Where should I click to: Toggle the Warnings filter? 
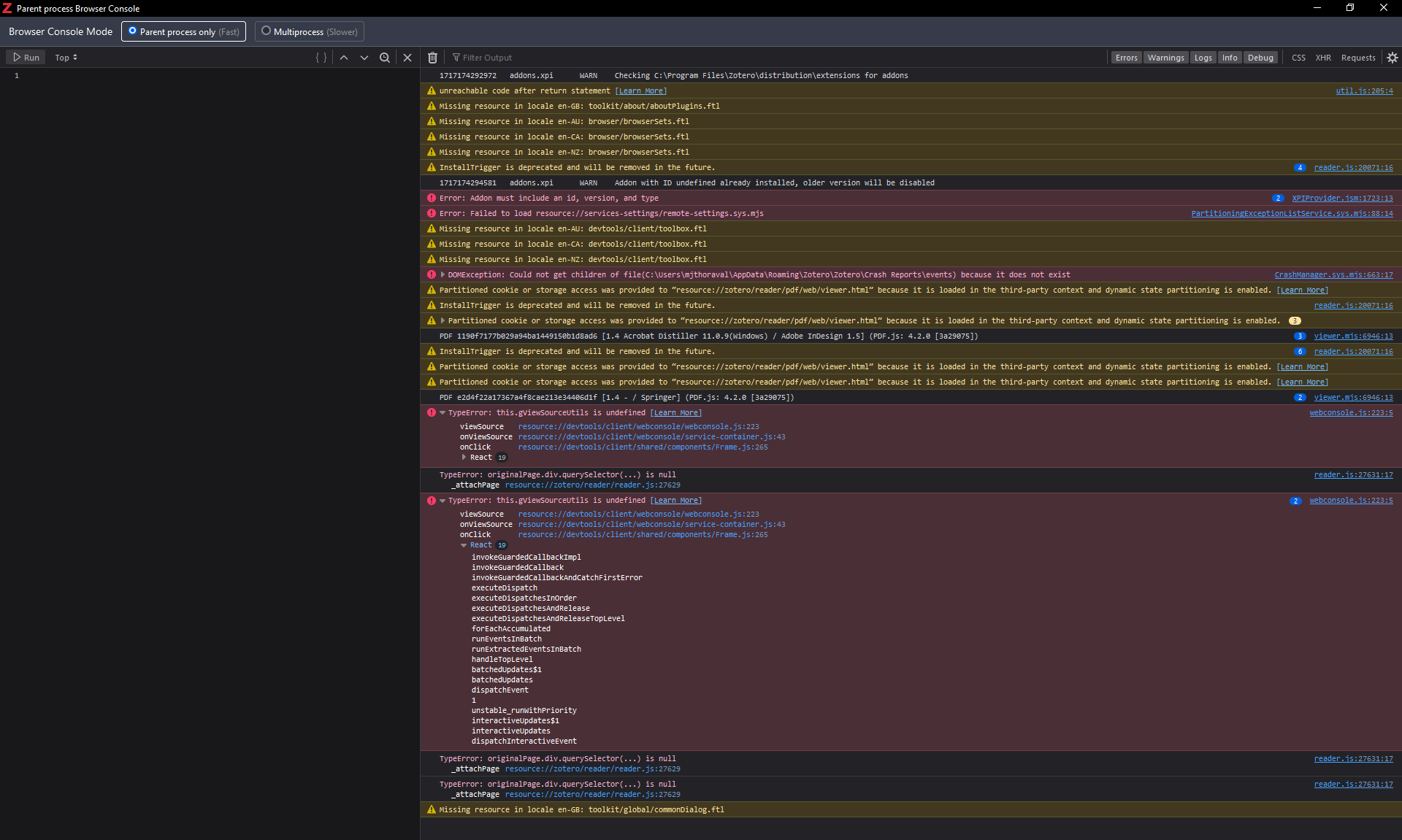coord(1165,58)
